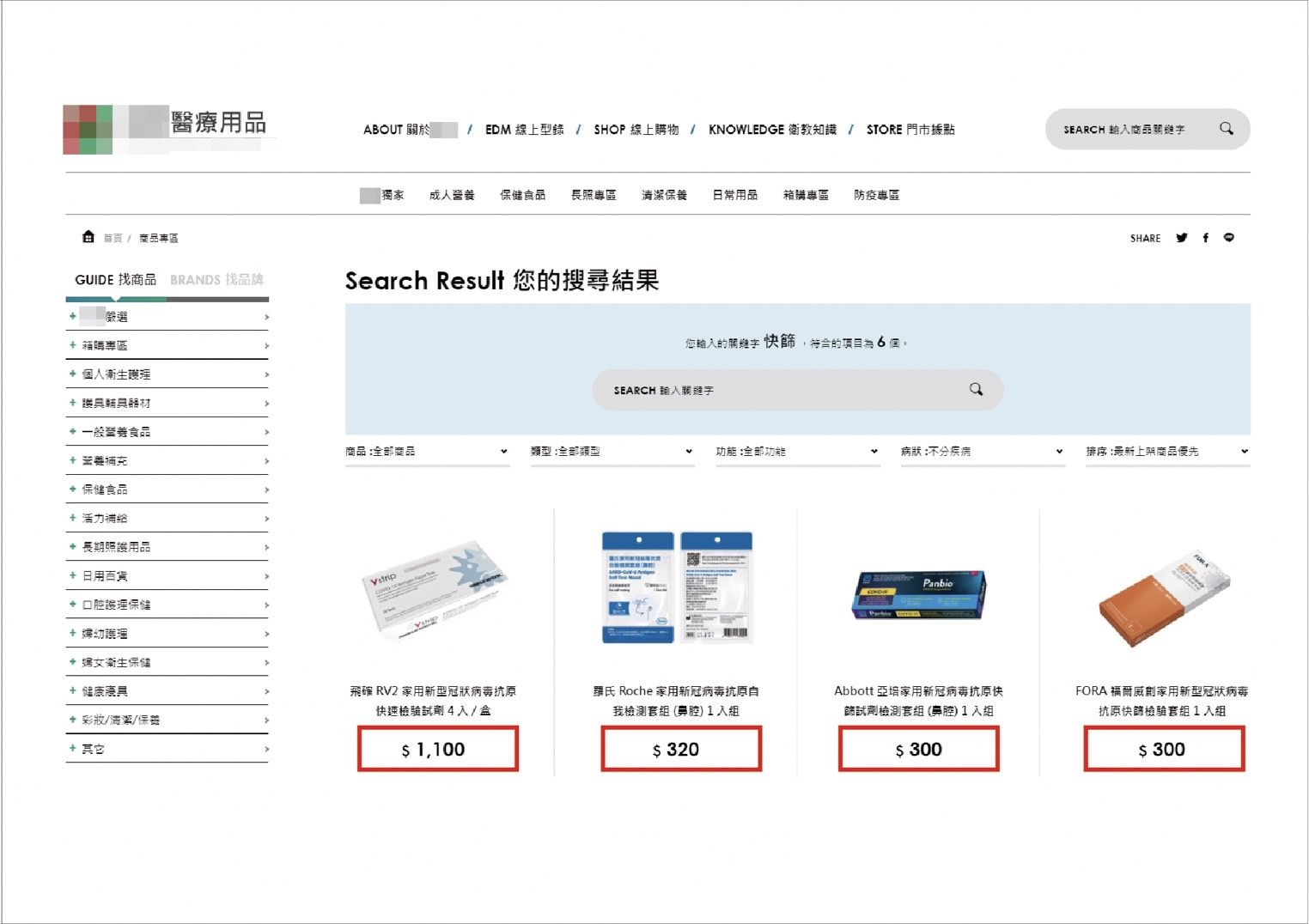Screen dimensions: 1309x924
Task: Click the header search magnifier icon
Action: (1227, 129)
